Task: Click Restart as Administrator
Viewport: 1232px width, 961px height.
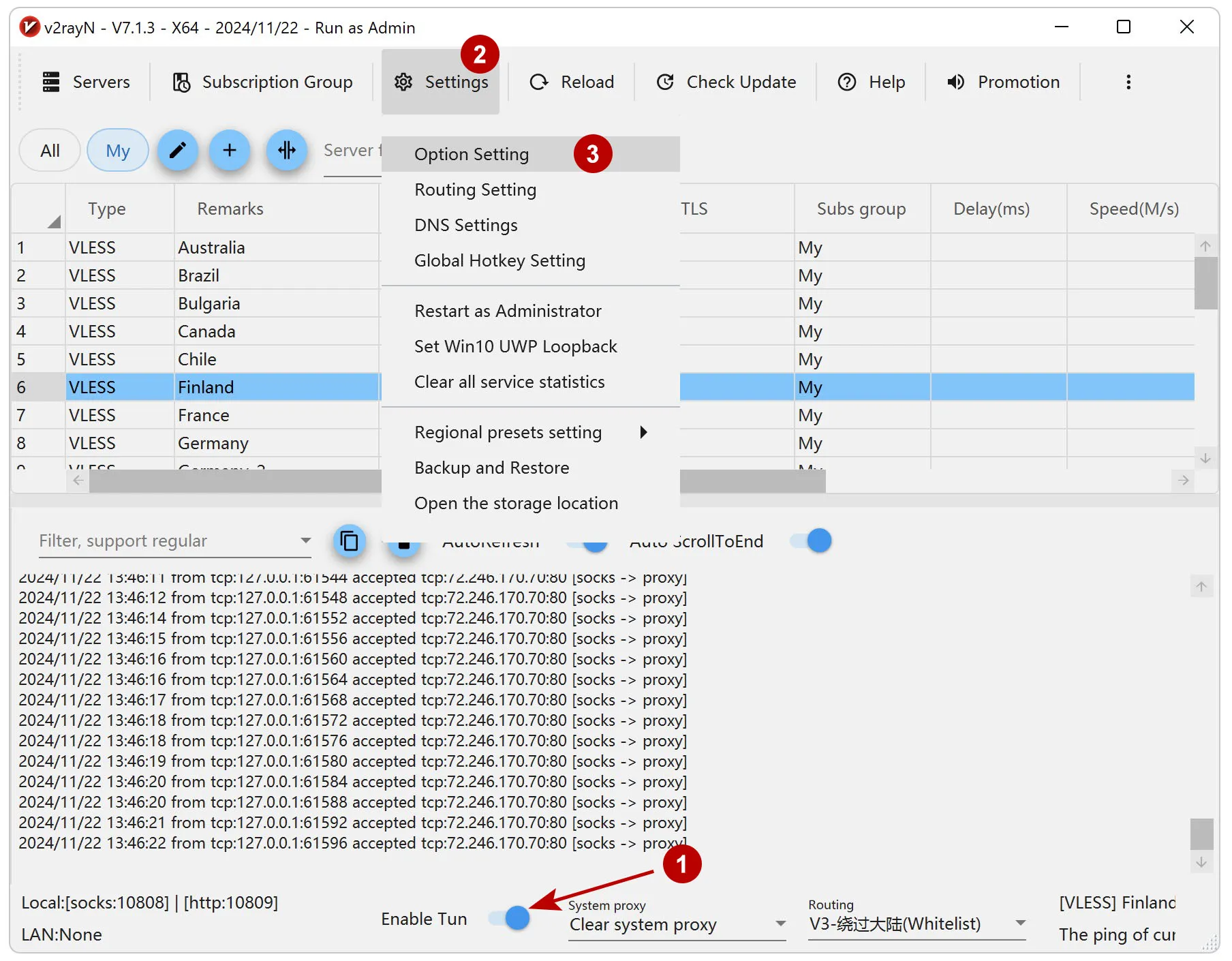Action: [x=531, y=311]
